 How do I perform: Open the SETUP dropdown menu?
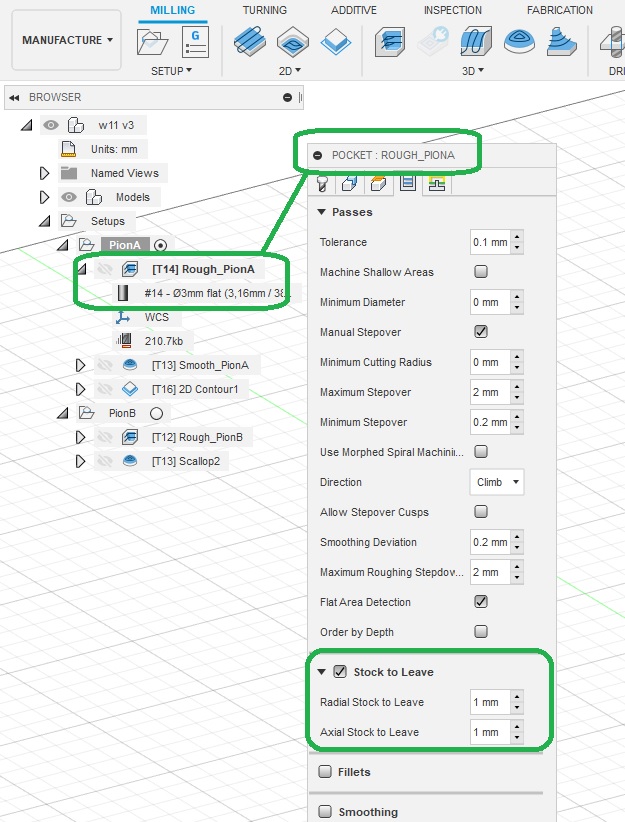coord(171,71)
